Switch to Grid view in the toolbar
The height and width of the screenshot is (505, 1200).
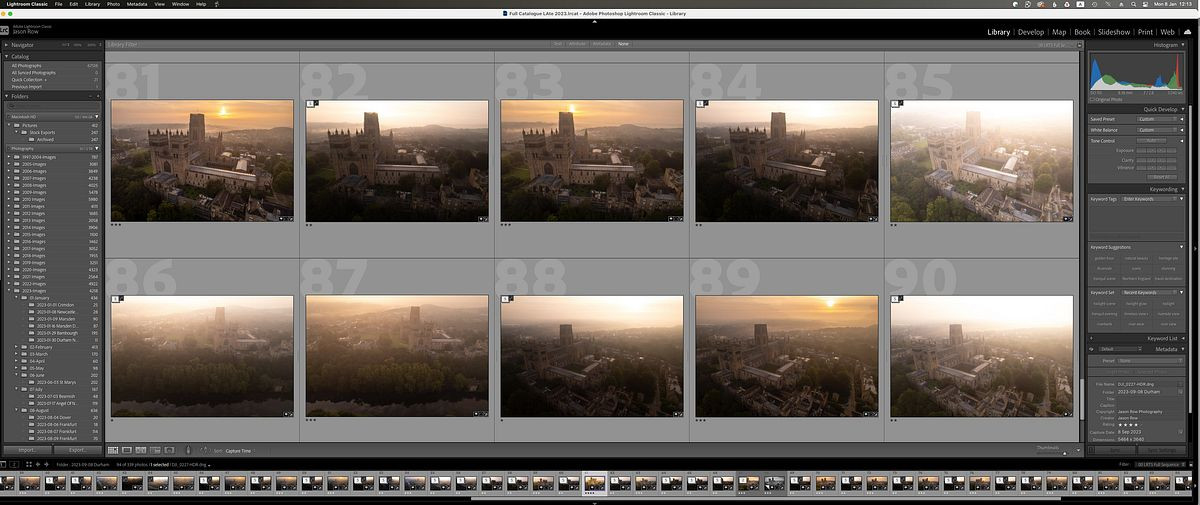pos(113,451)
